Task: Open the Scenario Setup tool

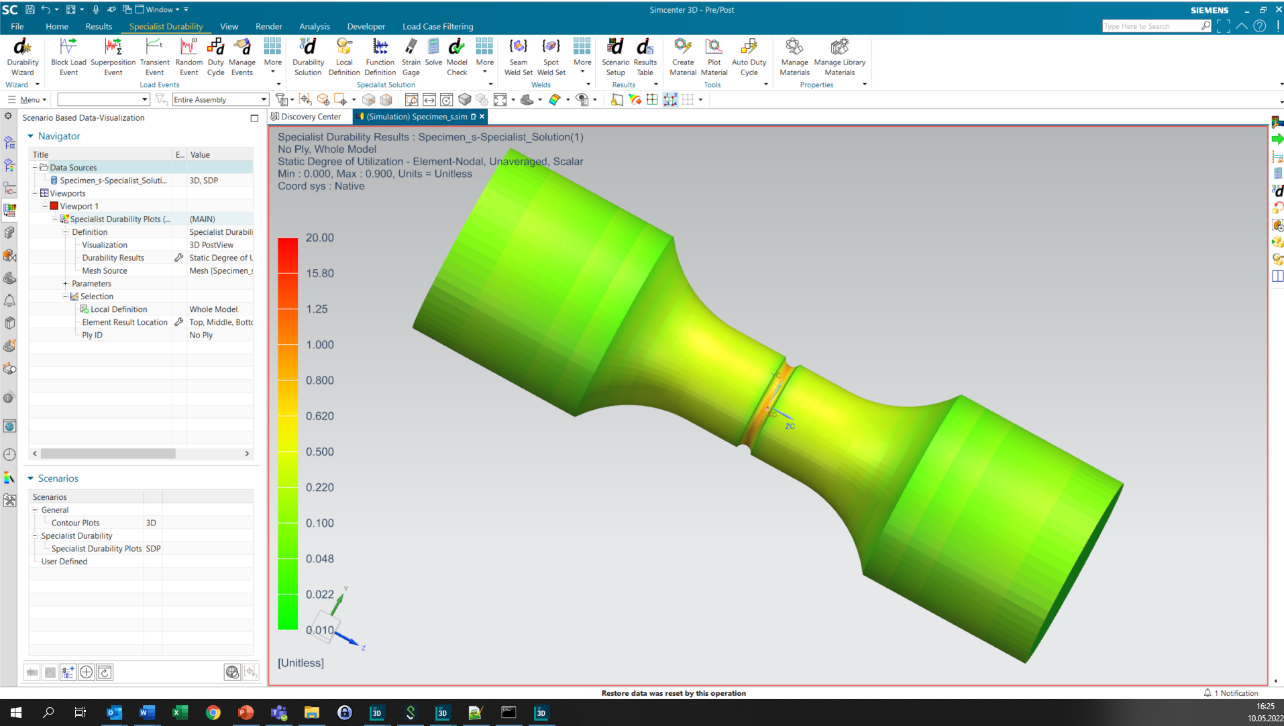Action: 615,57
